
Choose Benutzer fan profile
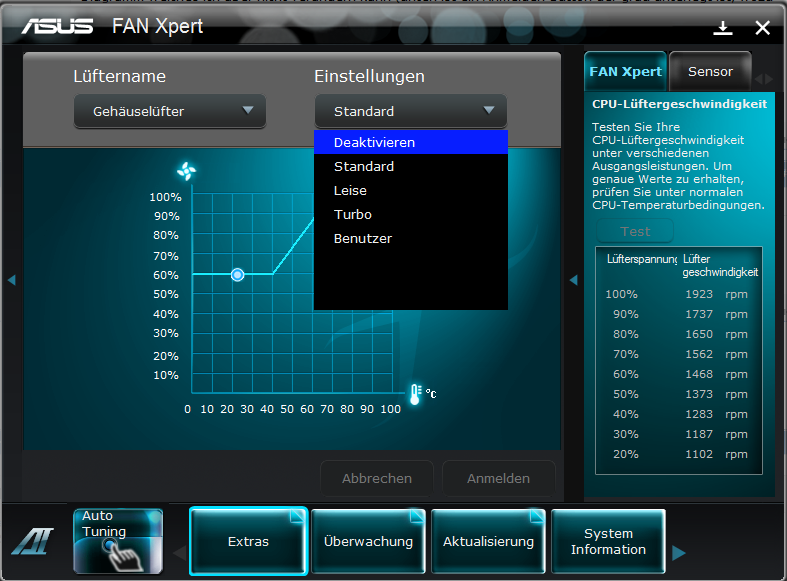(411, 239)
